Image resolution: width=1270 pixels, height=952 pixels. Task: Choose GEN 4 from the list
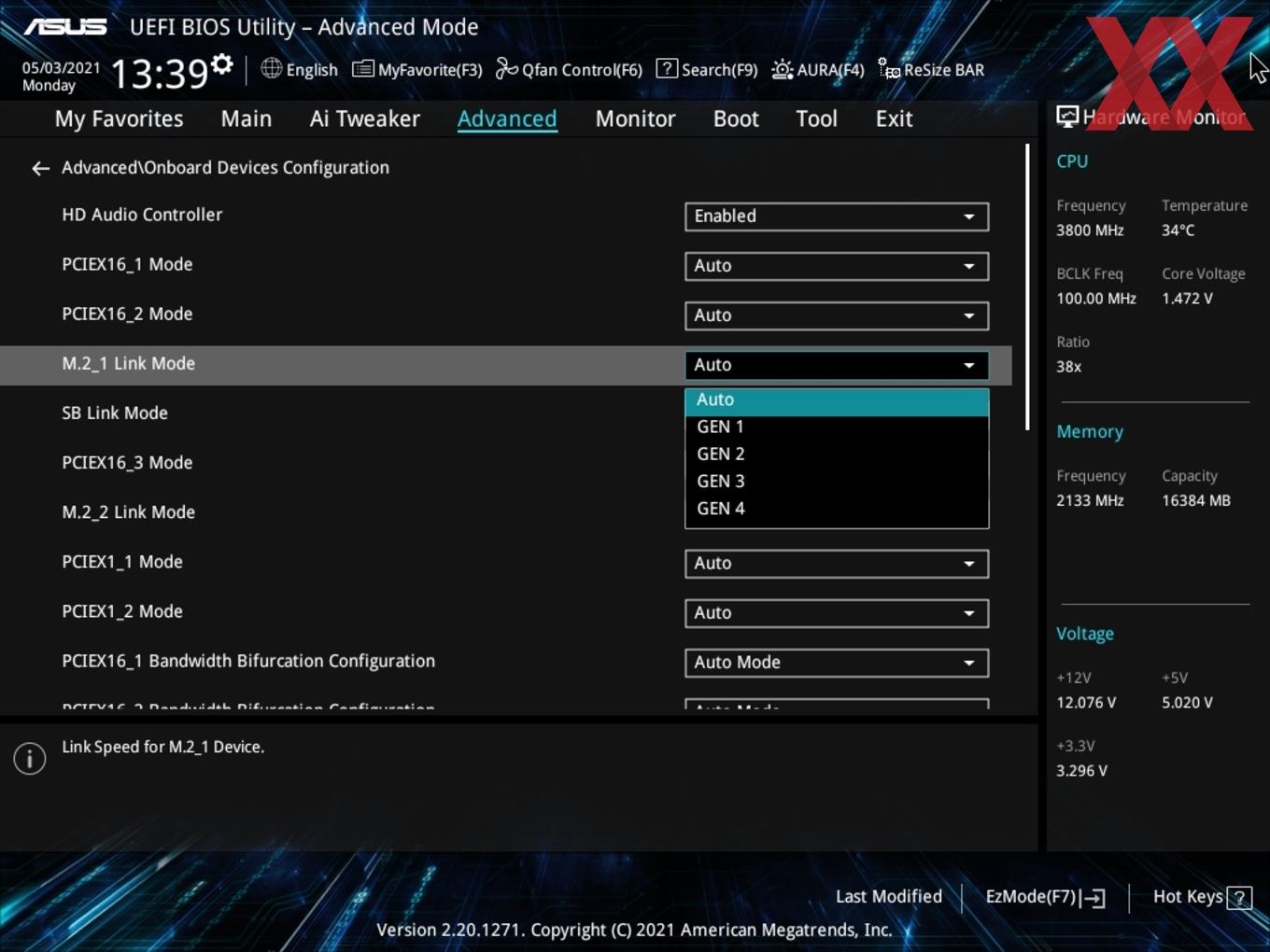pos(837,509)
